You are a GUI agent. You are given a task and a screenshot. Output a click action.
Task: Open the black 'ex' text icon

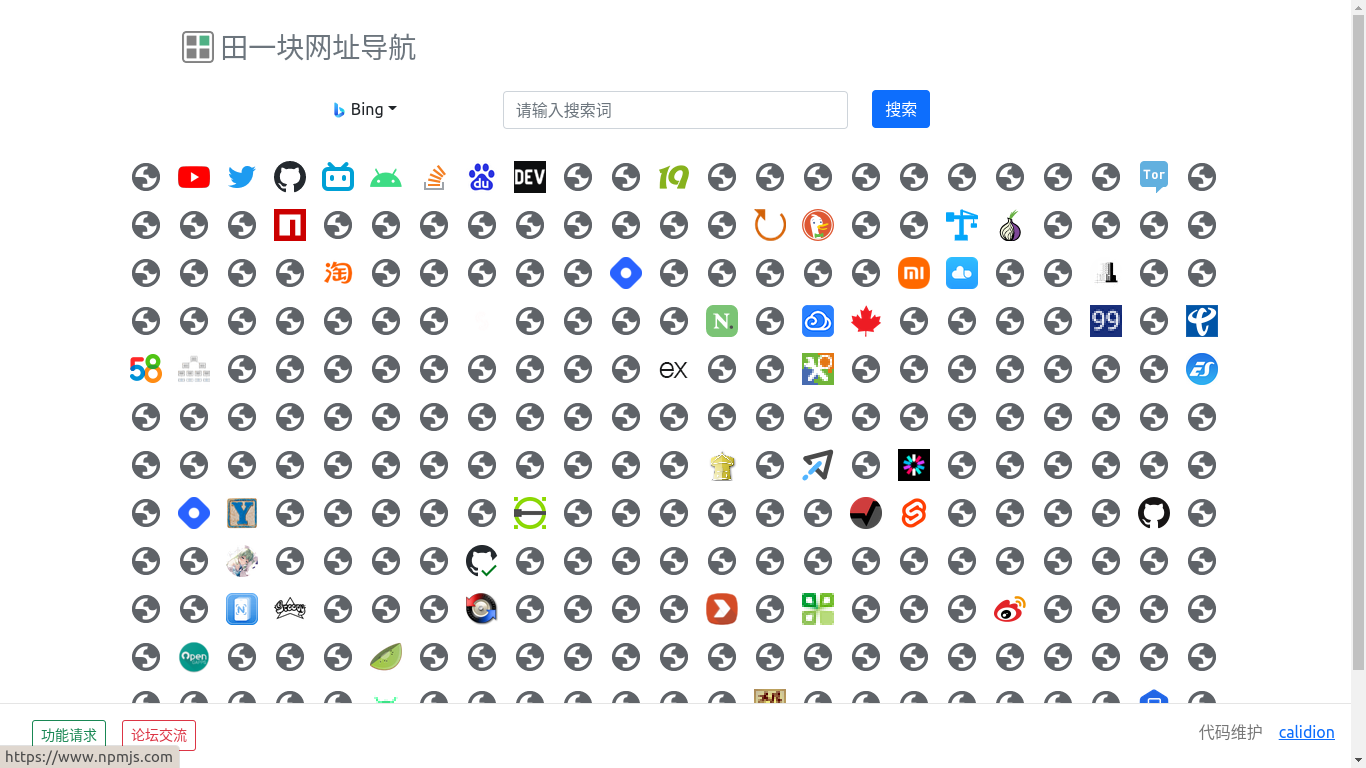click(x=674, y=369)
